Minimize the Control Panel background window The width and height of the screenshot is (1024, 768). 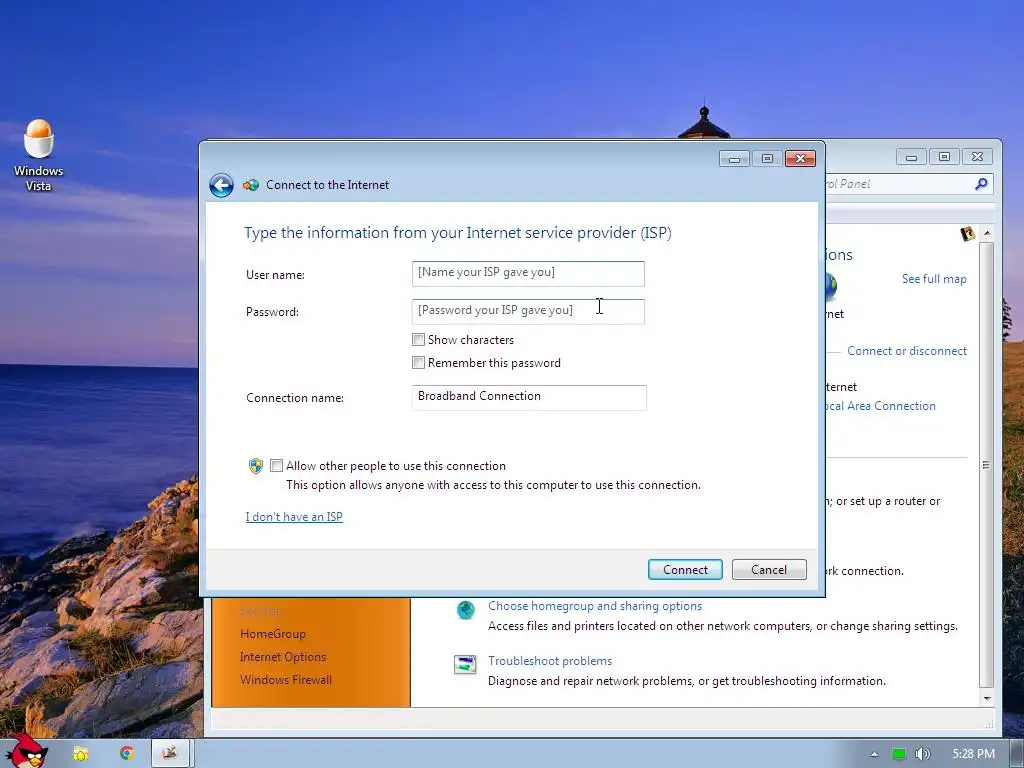[912, 157]
